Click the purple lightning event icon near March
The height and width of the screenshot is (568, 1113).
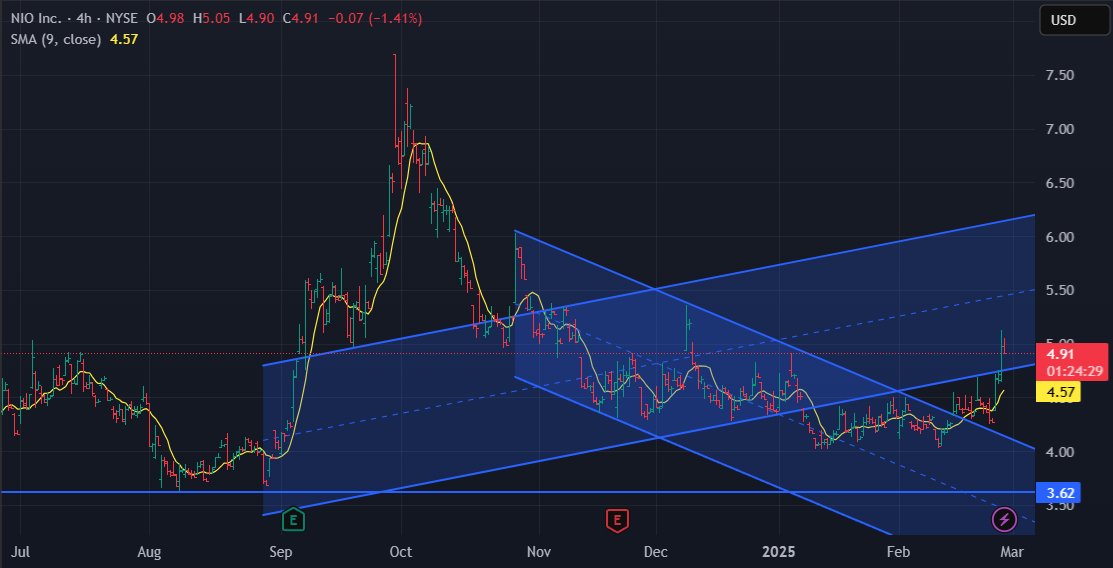(1003, 520)
